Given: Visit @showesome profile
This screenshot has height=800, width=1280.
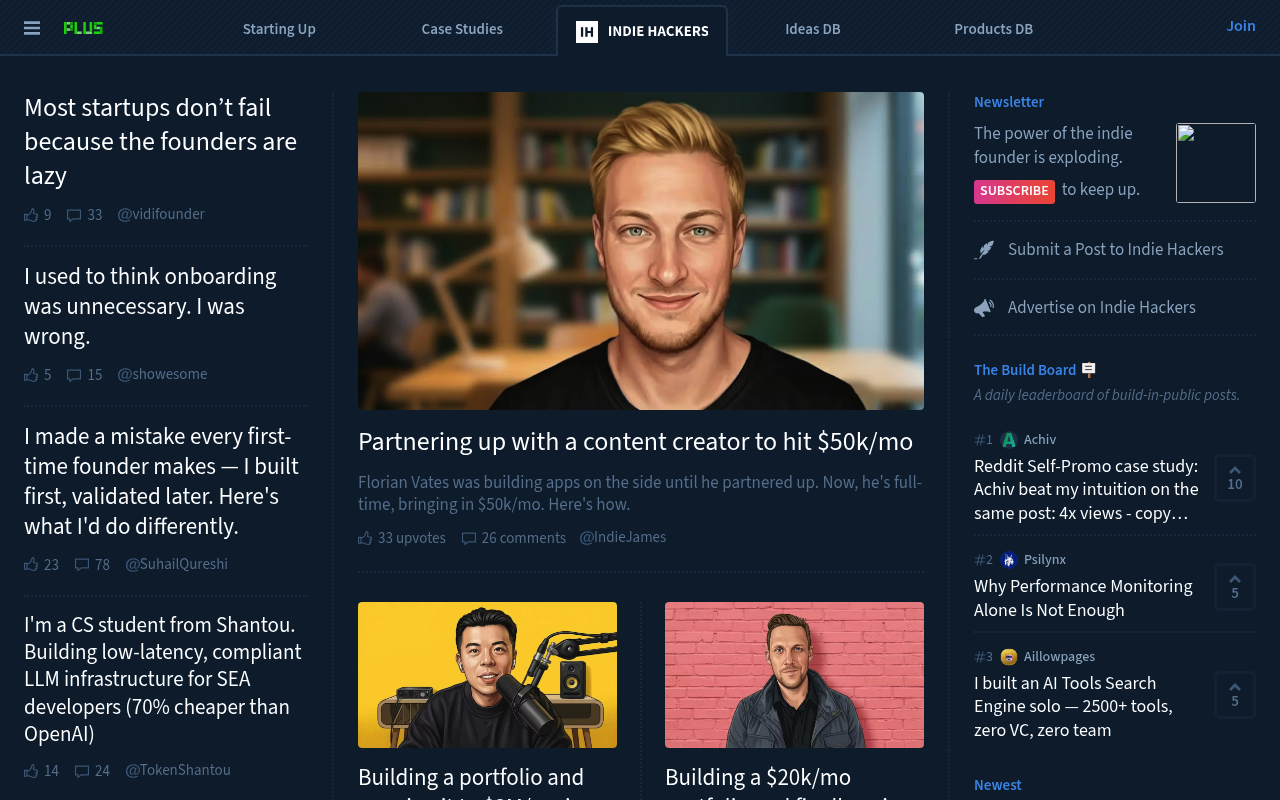Looking at the screenshot, I should [x=162, y=375].
